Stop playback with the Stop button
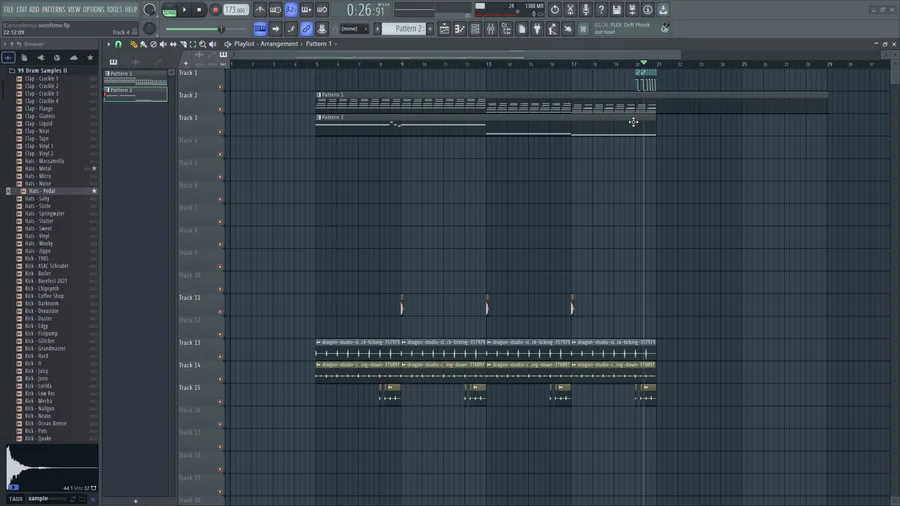Screen dimensions: 900x506 click(199, 10)
